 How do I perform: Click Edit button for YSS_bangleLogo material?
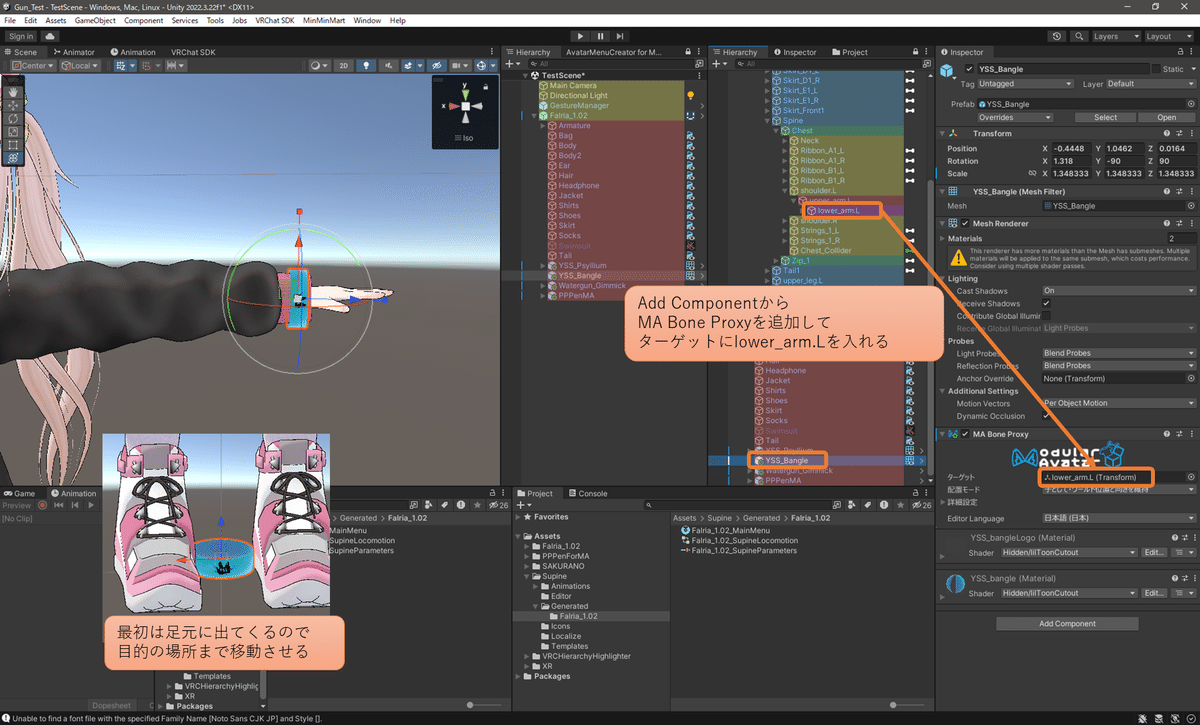[x=1154, y=552]
